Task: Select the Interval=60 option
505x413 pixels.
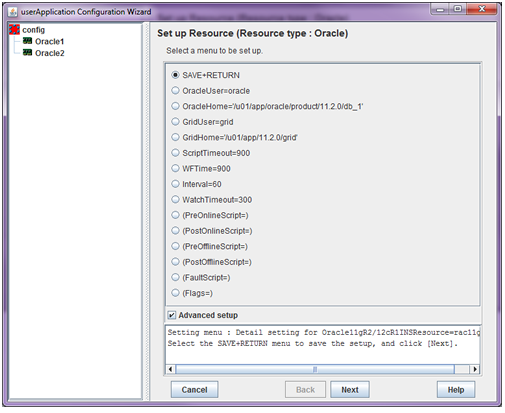Action: coord(197,184)
